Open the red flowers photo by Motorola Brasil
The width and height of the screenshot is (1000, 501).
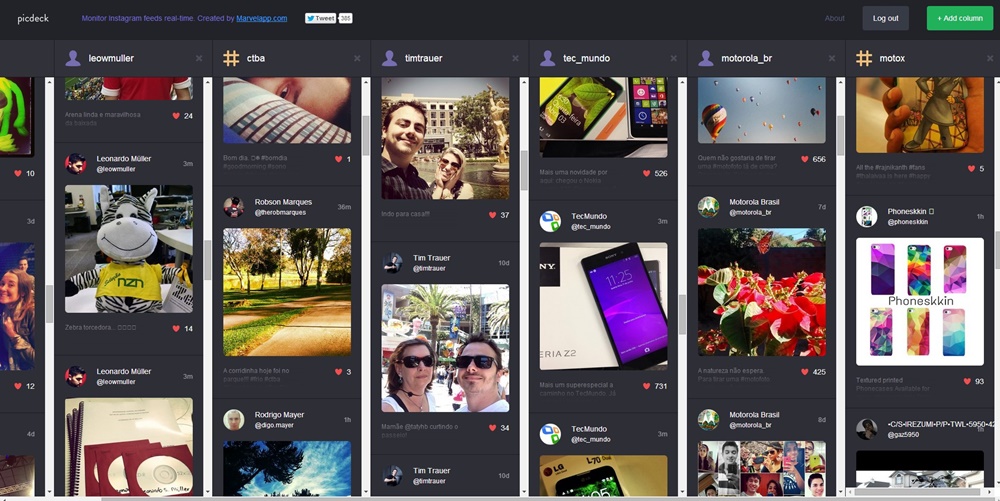coord(761,292)
